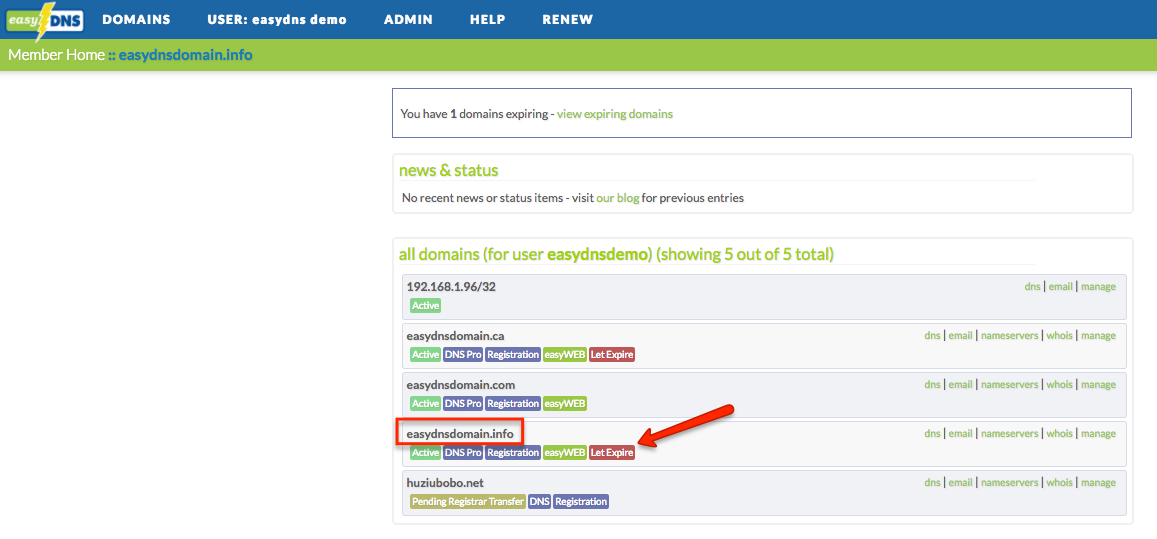Open the USER: easydns demo menu

click(277, 20)
